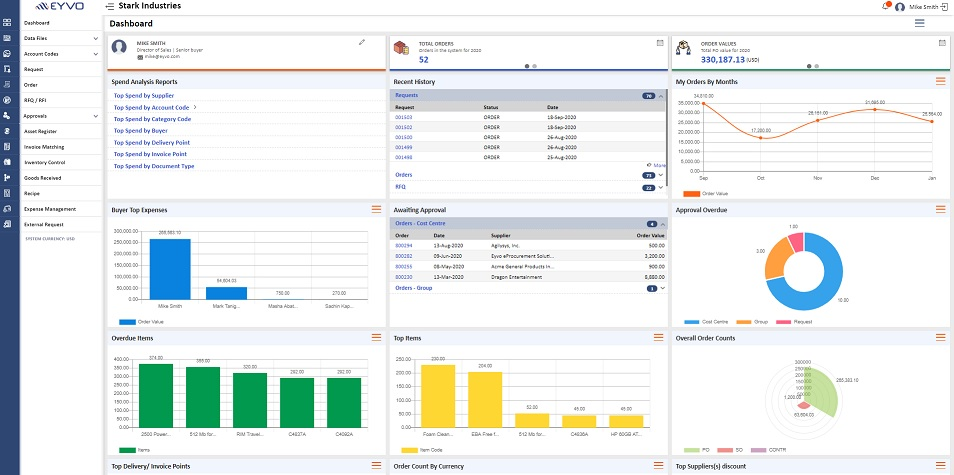Viewport: 954px width, 475px height.
Task: Click the notification bell icon
Action: pyautogui.click(x=885, y=7)
